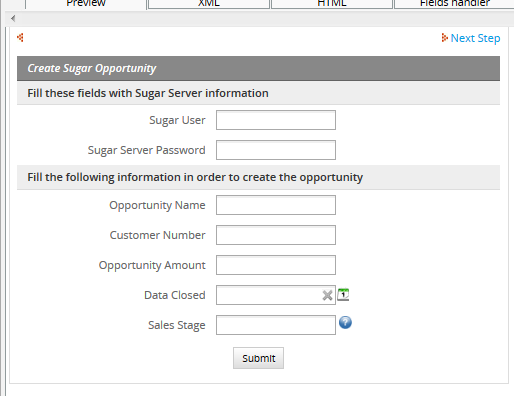
Task: Open the calendar picker for Data Closed
Action: click(x=343, y=295)
